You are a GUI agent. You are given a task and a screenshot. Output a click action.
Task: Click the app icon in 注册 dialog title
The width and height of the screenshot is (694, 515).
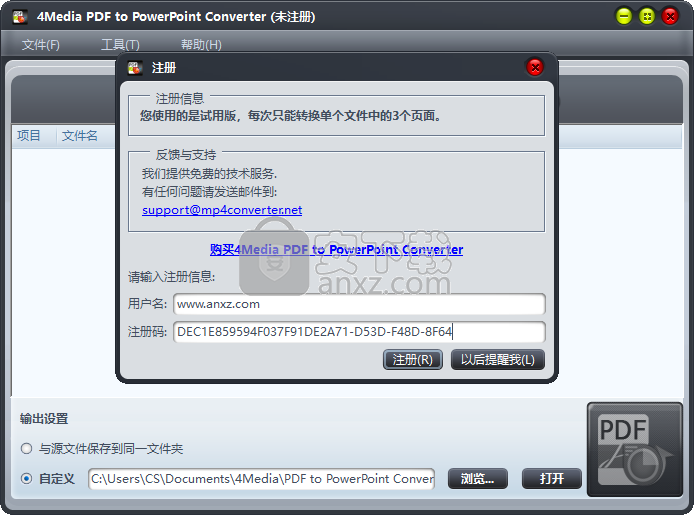[135, 68]
